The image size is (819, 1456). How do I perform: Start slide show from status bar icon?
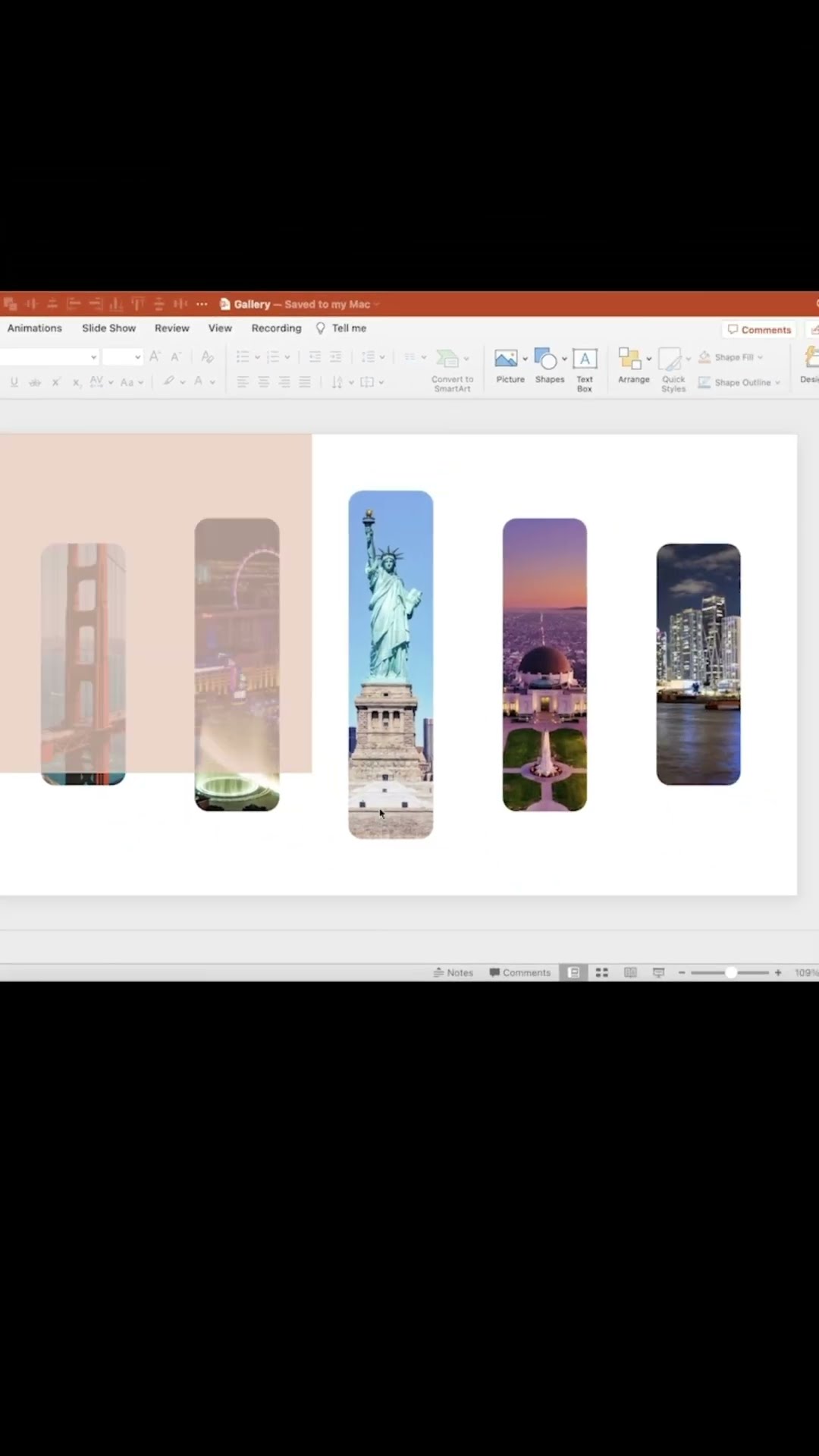coord(658,973)
